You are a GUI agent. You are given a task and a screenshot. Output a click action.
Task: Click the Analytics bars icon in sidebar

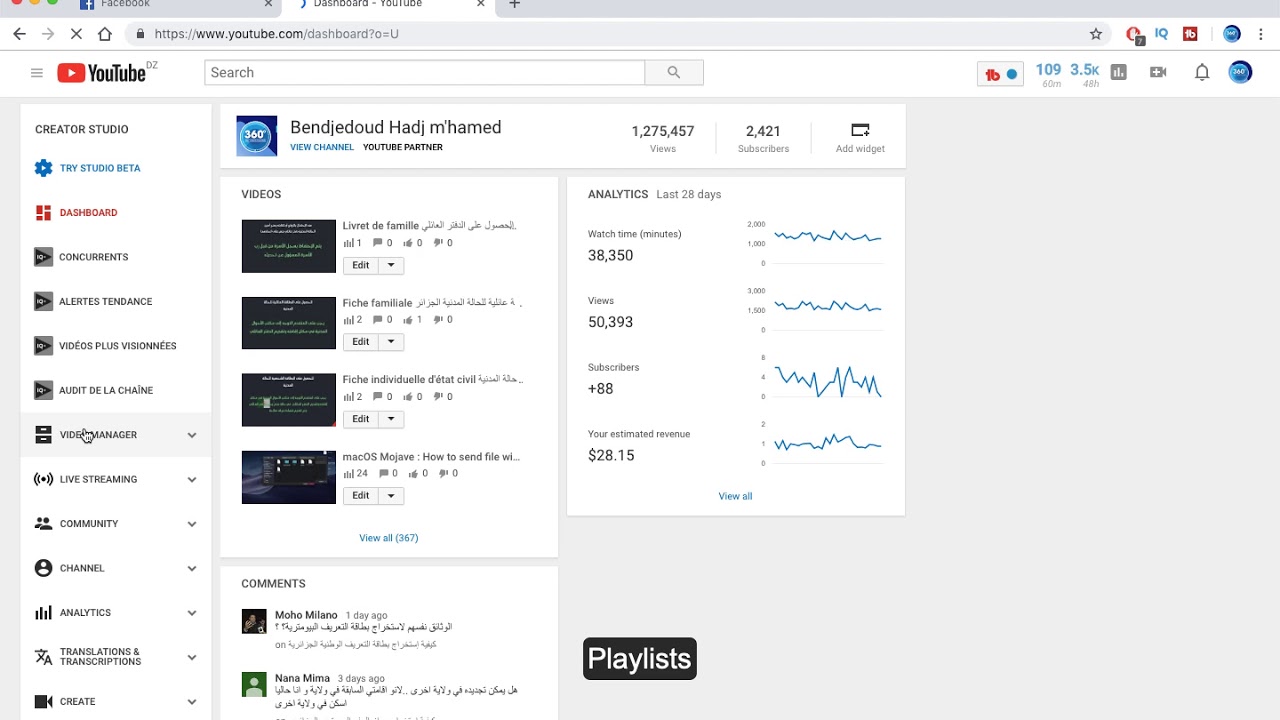coord(43,612)
